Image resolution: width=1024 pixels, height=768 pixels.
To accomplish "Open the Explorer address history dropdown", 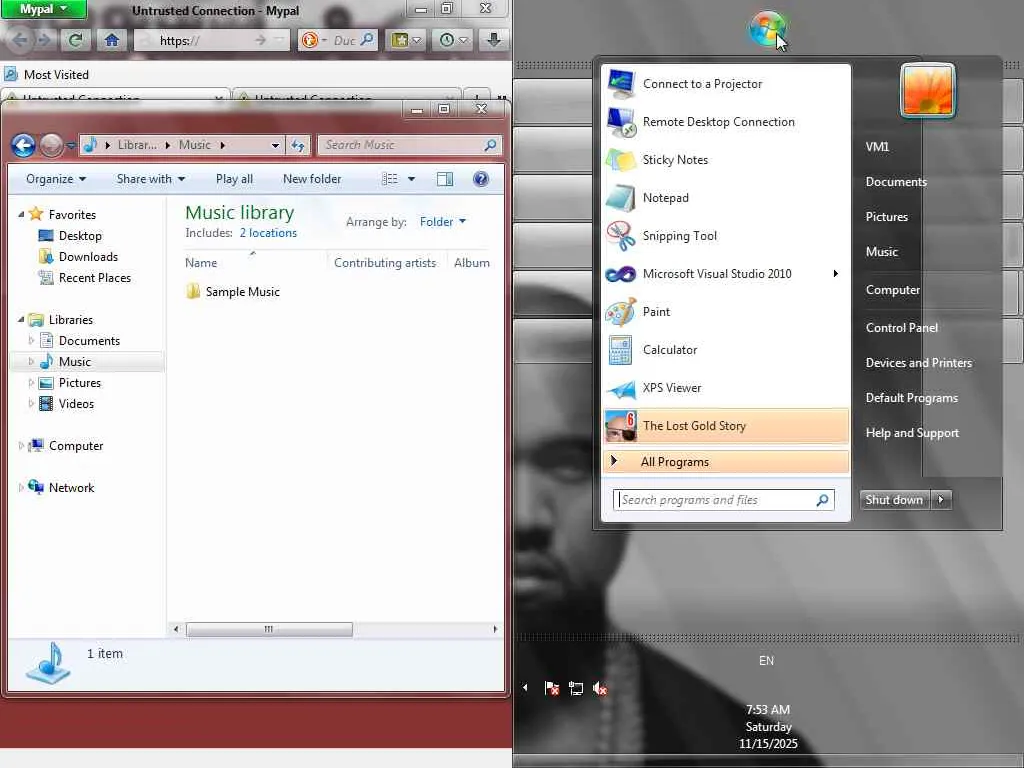I will point(275,145).
